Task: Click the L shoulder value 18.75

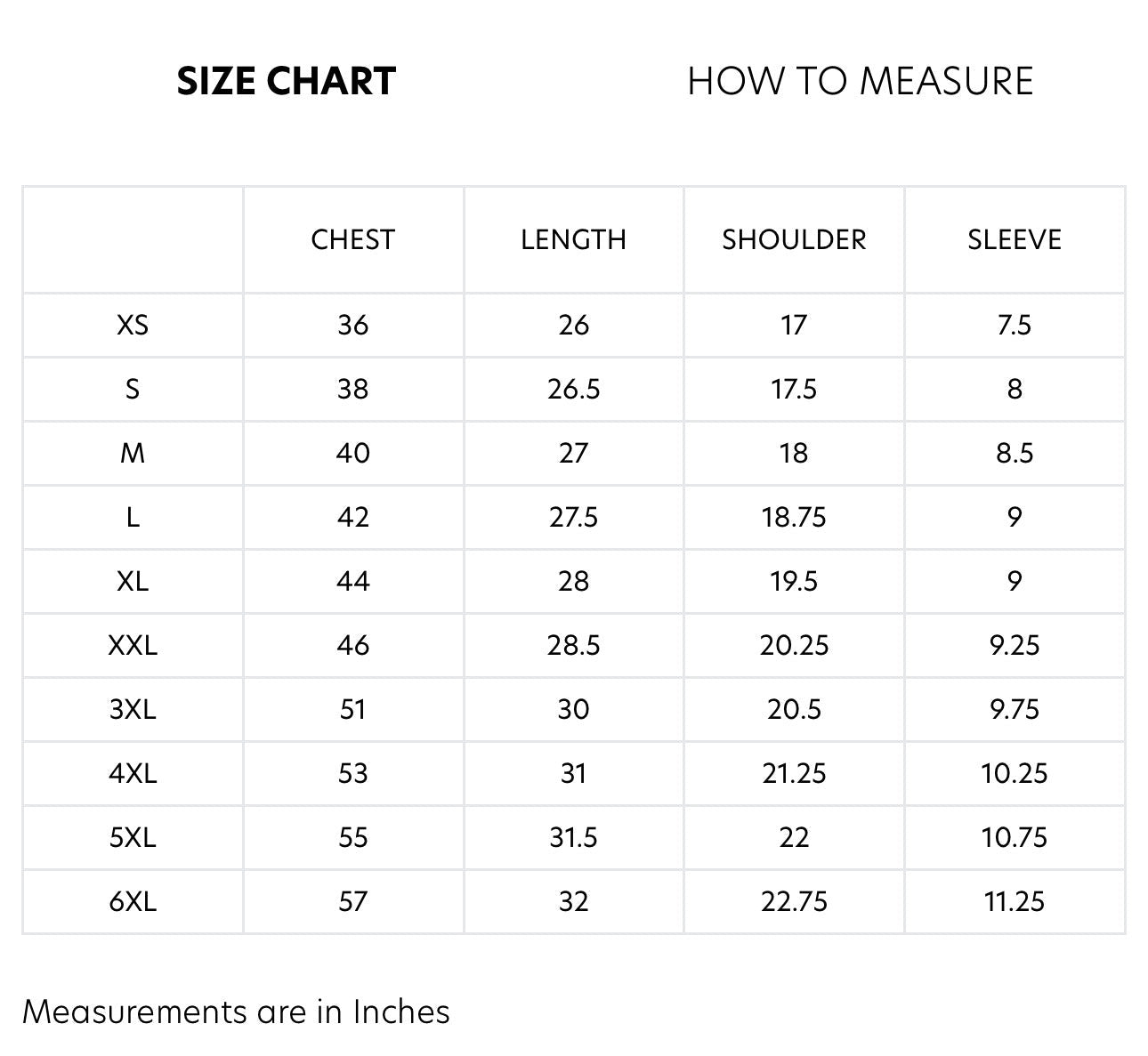Action: (794, 517)
